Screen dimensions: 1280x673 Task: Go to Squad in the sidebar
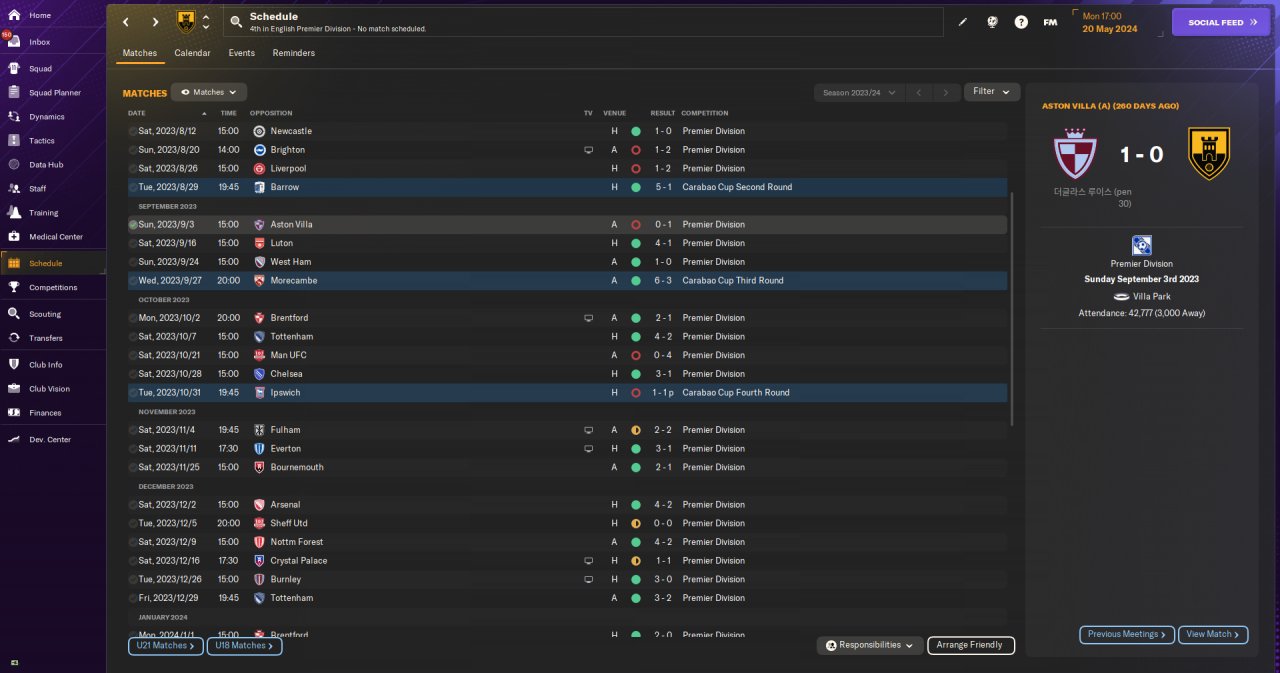point(40,68)
